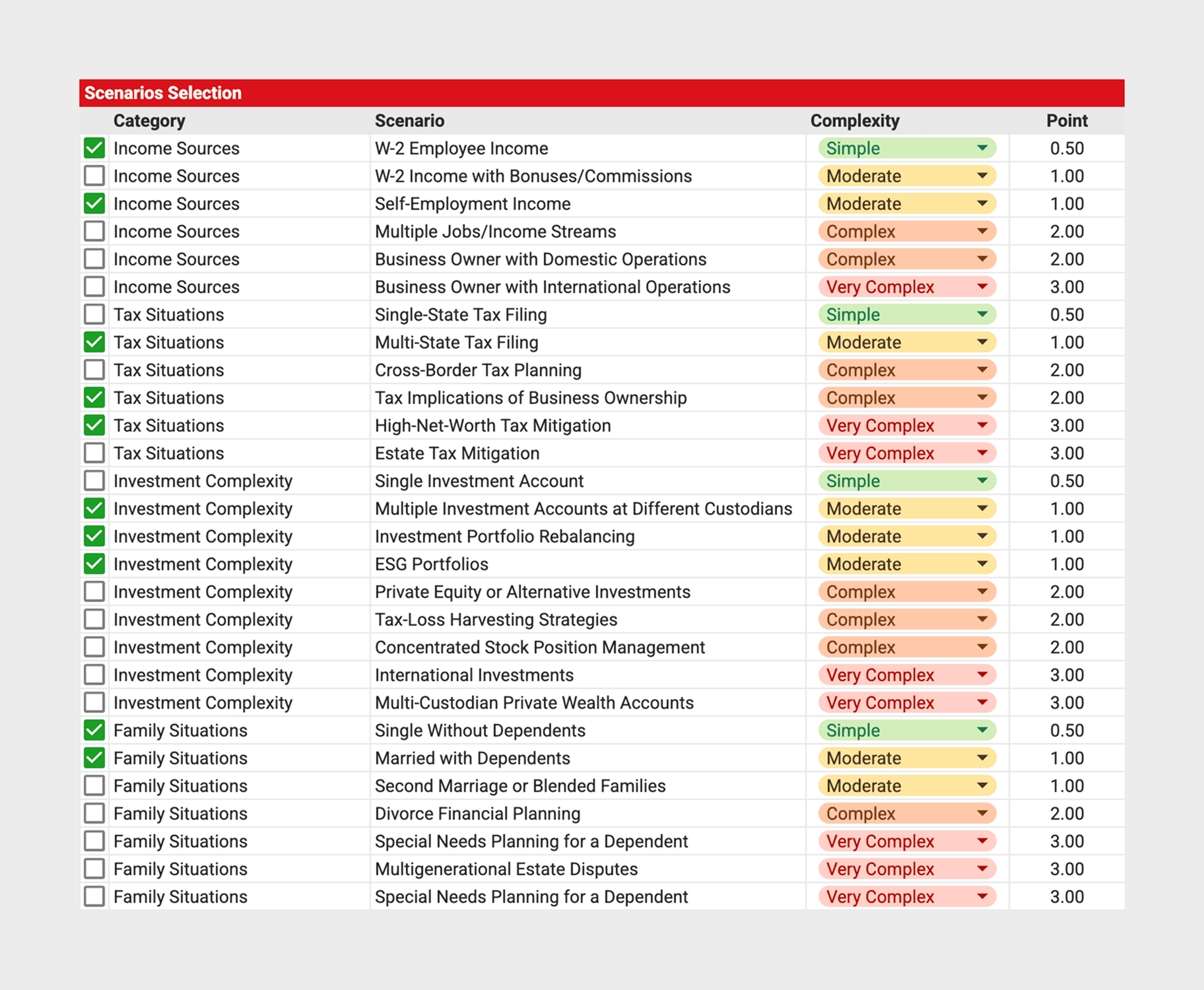This screenshot has height=990, width=1204.
Task: Disable the Married with Dependents checkbox
Action: [94, 758]
